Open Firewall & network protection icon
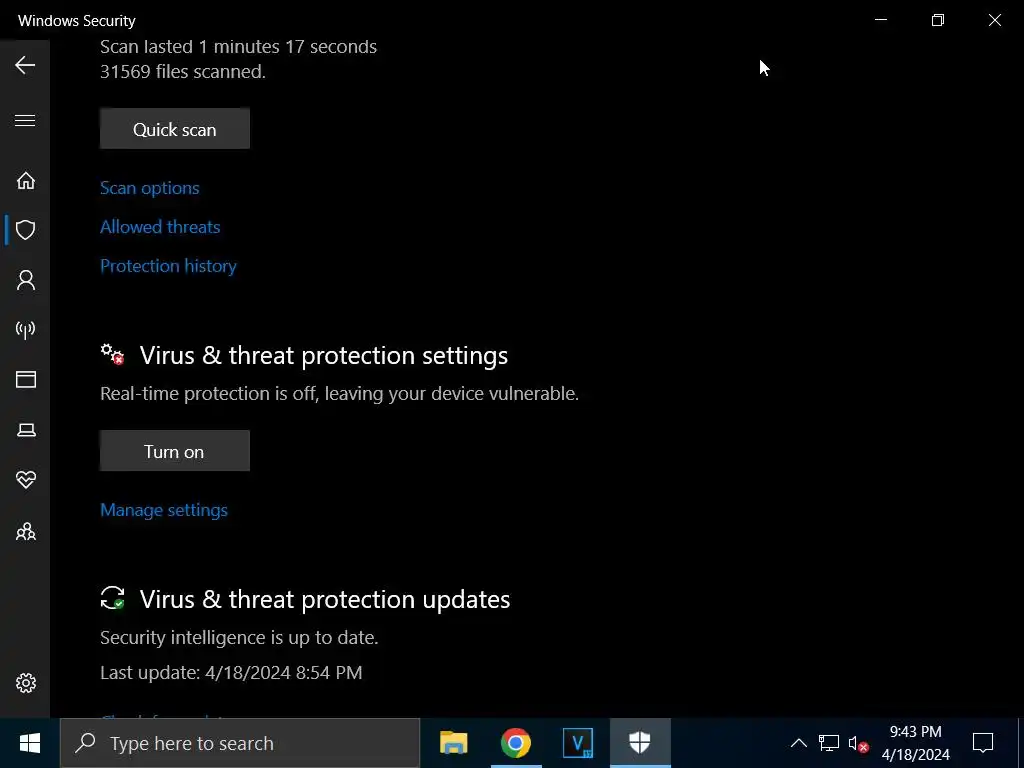 tap(25, 330)
